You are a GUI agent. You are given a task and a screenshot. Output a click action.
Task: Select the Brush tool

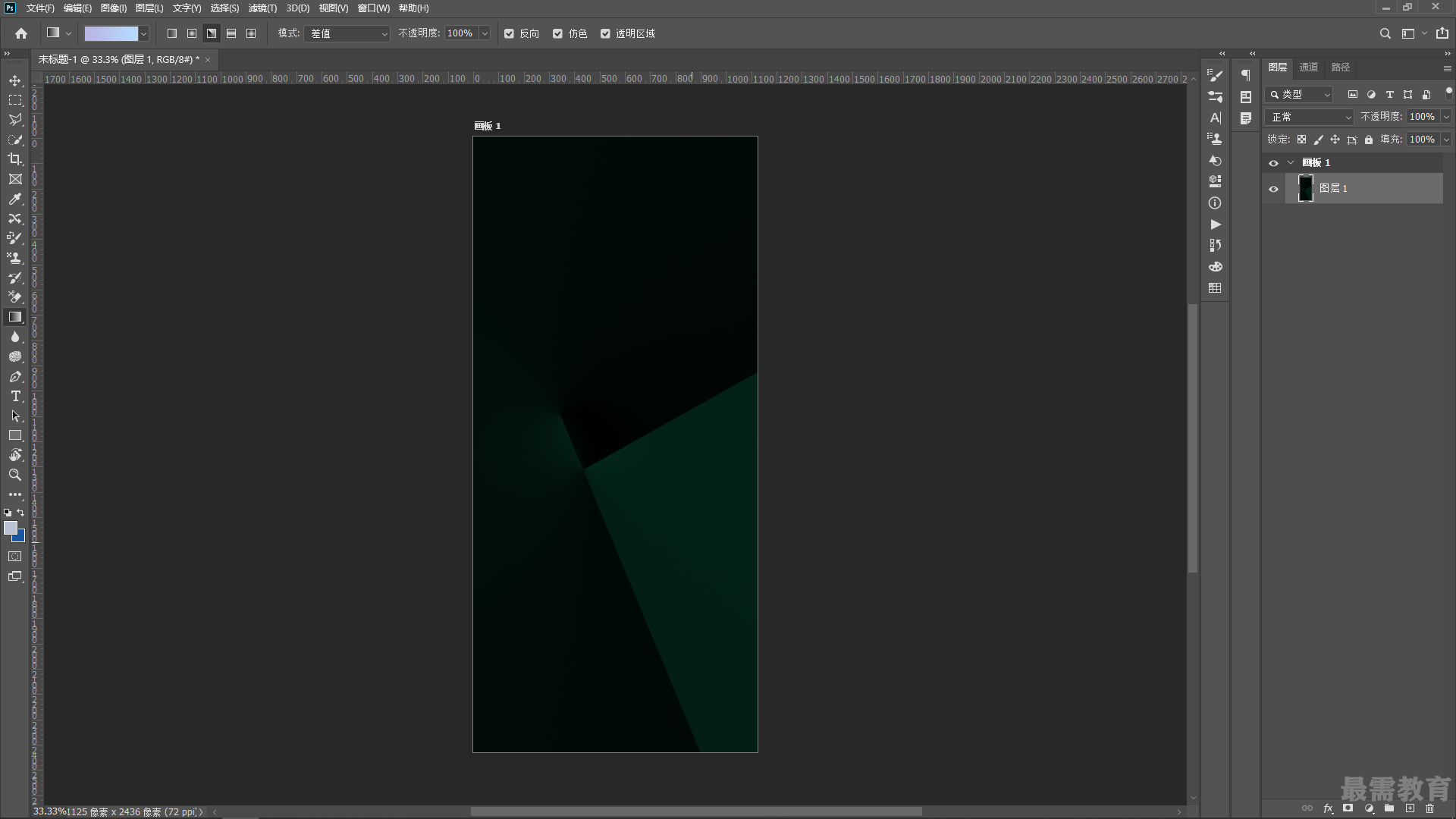[x=15, y=238]
